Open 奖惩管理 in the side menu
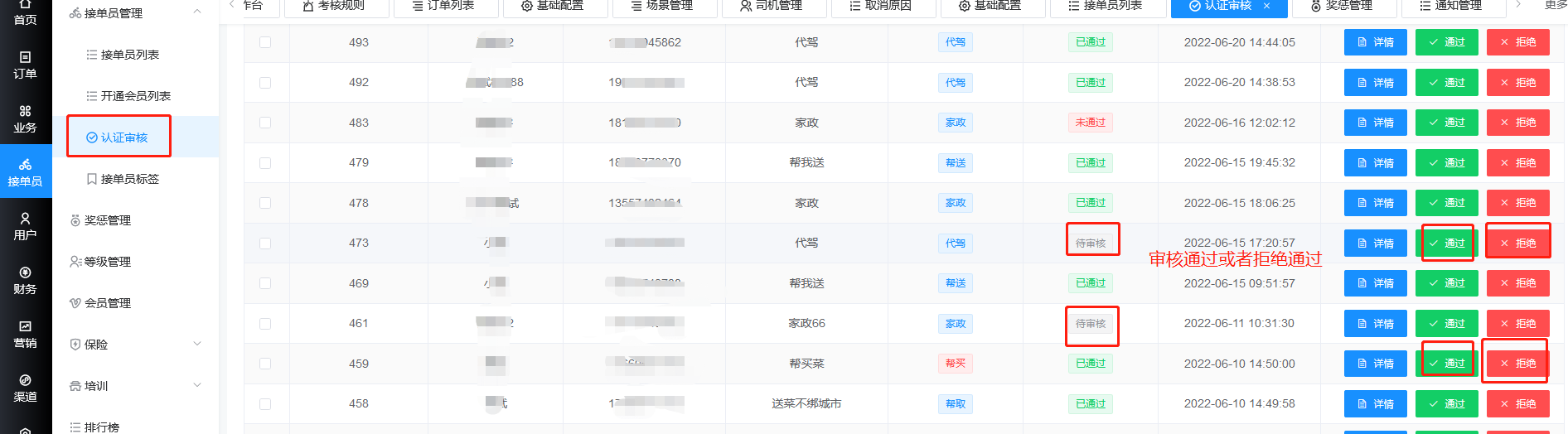The height and width of the screenshot is (434, 1568). click(x=100, y=220)
